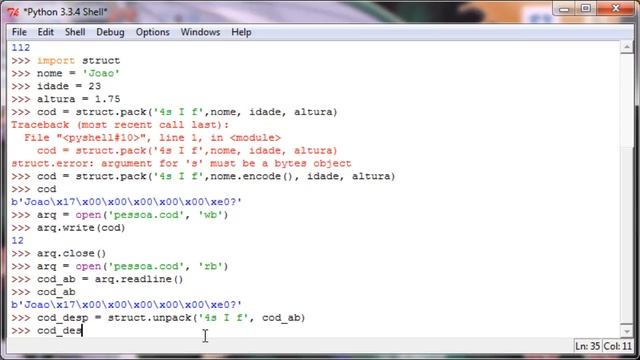This screenshot has height=360, width=640.
Task: Click the line nome = 'Joao'
Action: pos(65,73)
